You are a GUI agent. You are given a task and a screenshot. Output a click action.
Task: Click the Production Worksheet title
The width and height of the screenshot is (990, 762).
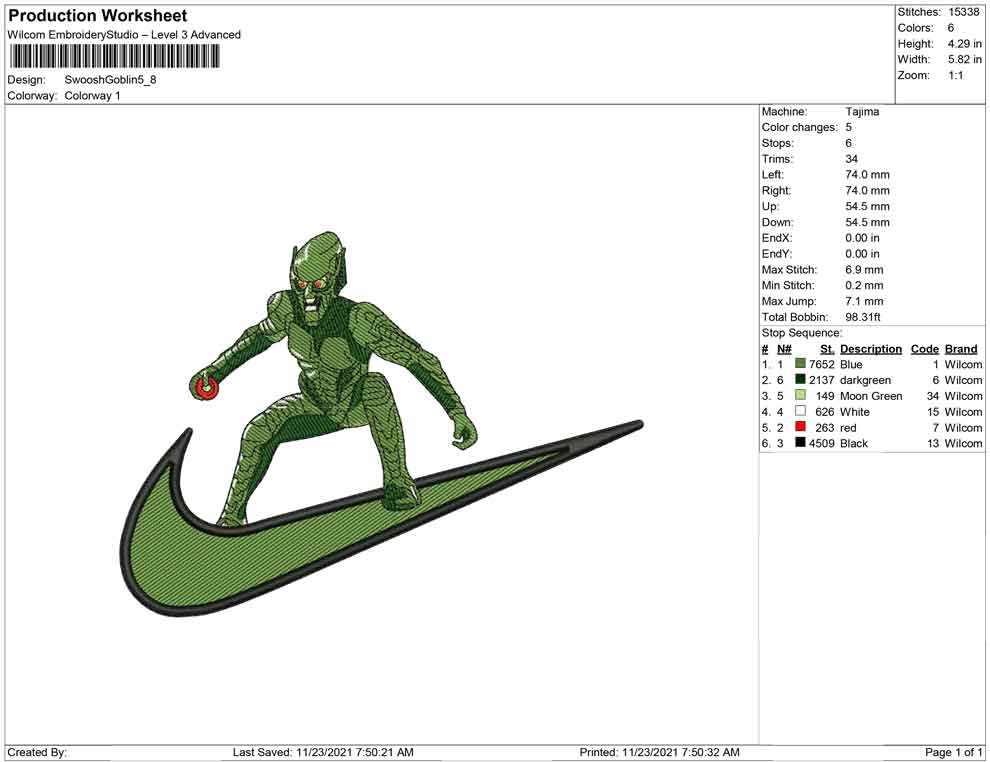(98, 16)
